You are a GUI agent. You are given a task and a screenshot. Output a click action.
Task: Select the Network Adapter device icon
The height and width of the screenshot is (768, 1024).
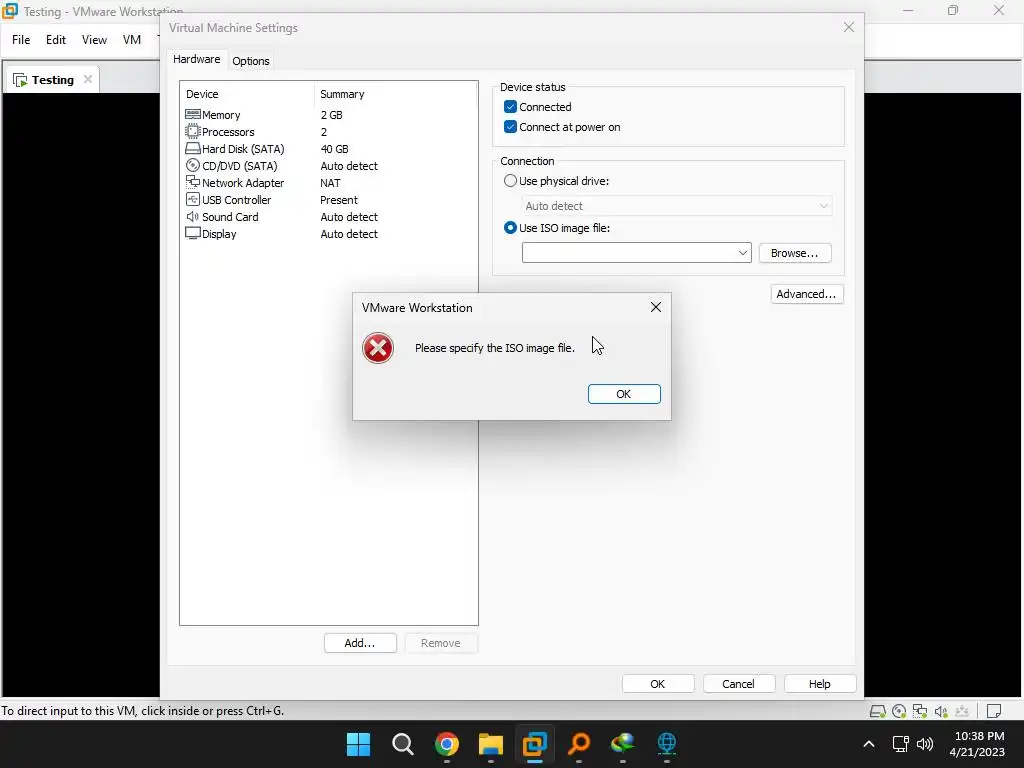tap(193, 182)
